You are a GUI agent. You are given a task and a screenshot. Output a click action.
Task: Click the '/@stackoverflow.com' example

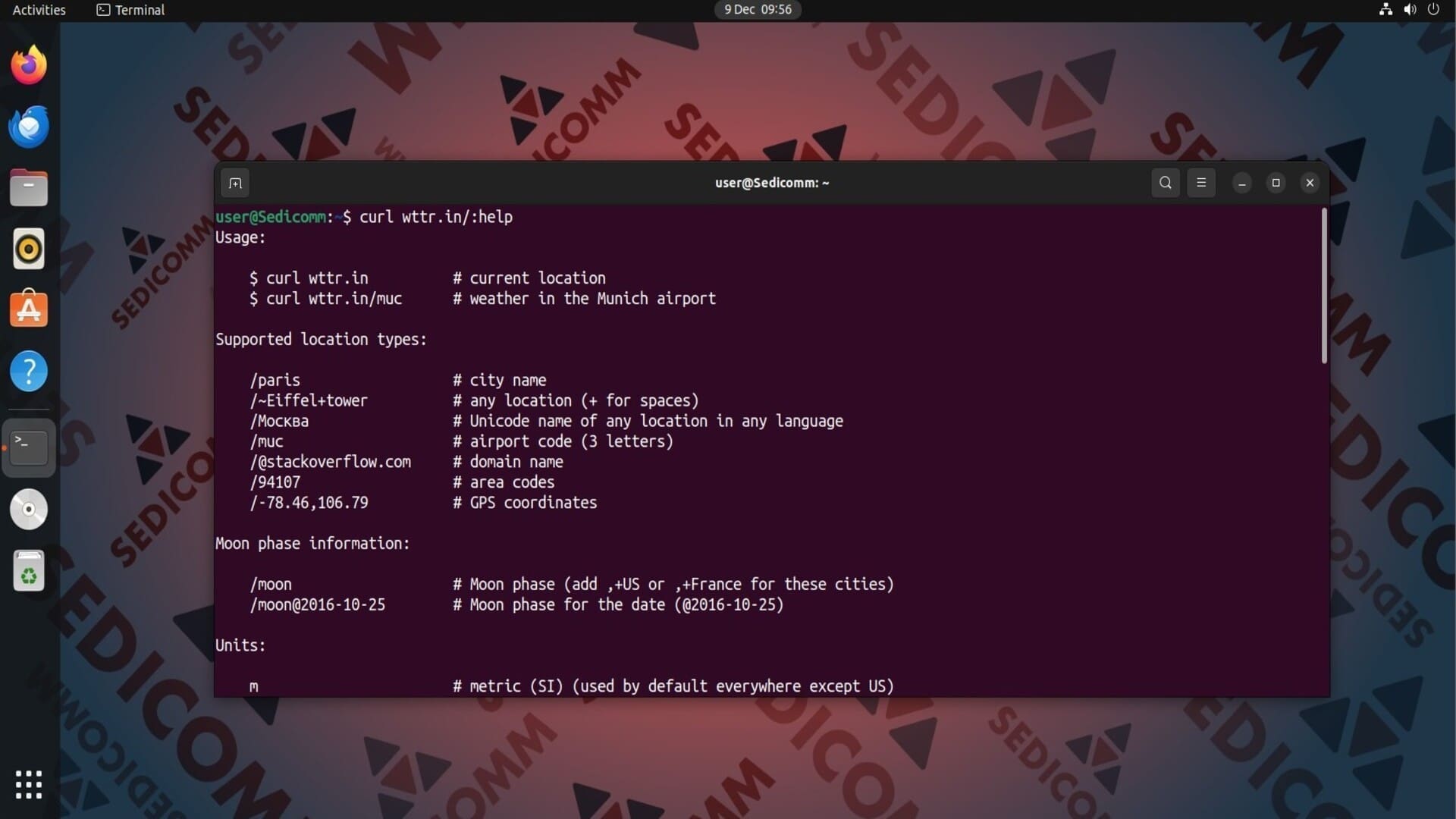coord(330,462)
